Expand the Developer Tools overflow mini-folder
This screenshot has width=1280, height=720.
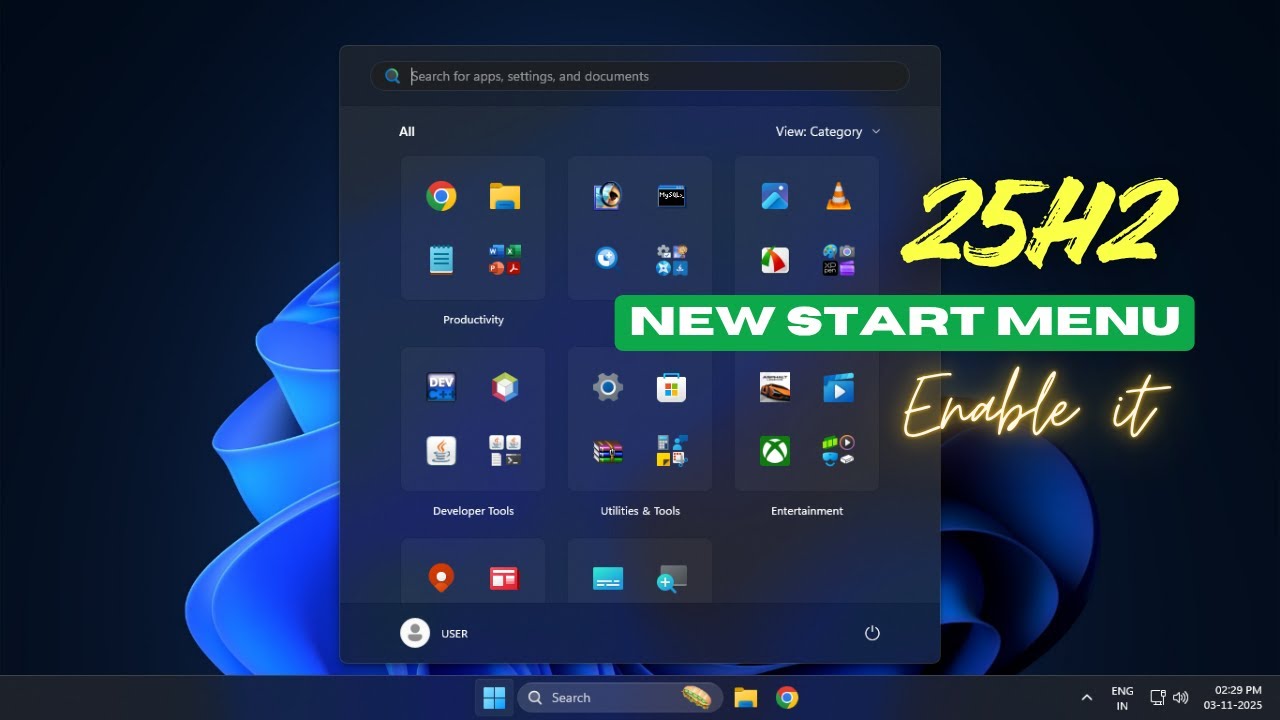505,451
